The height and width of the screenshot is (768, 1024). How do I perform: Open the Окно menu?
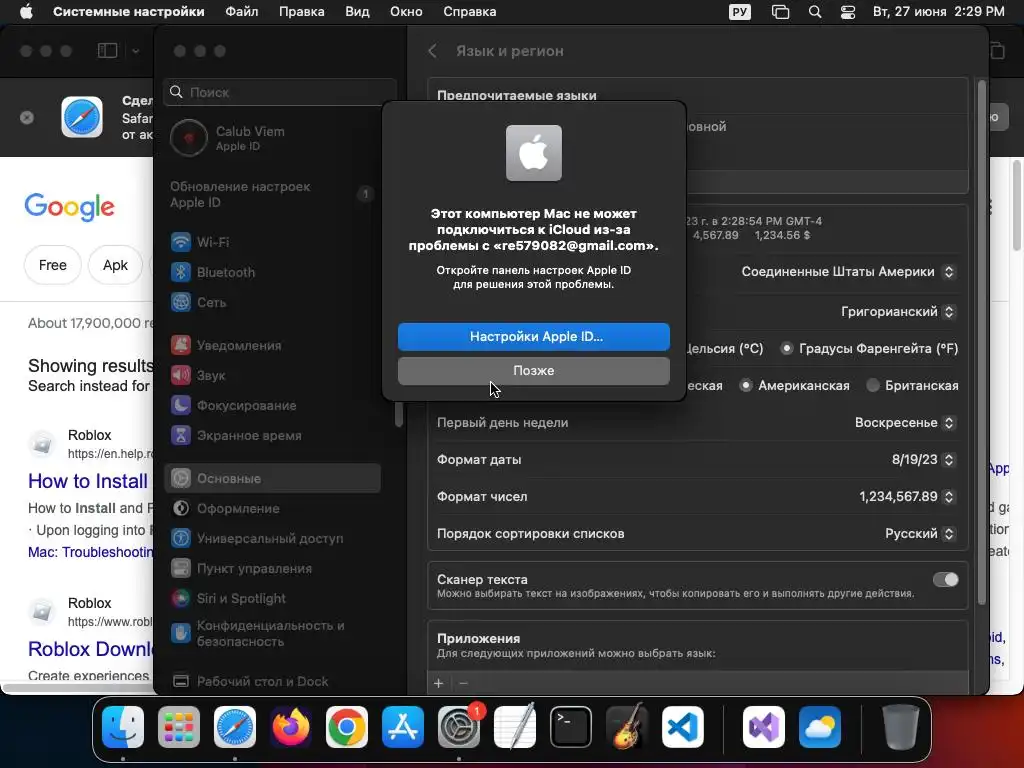406,12
